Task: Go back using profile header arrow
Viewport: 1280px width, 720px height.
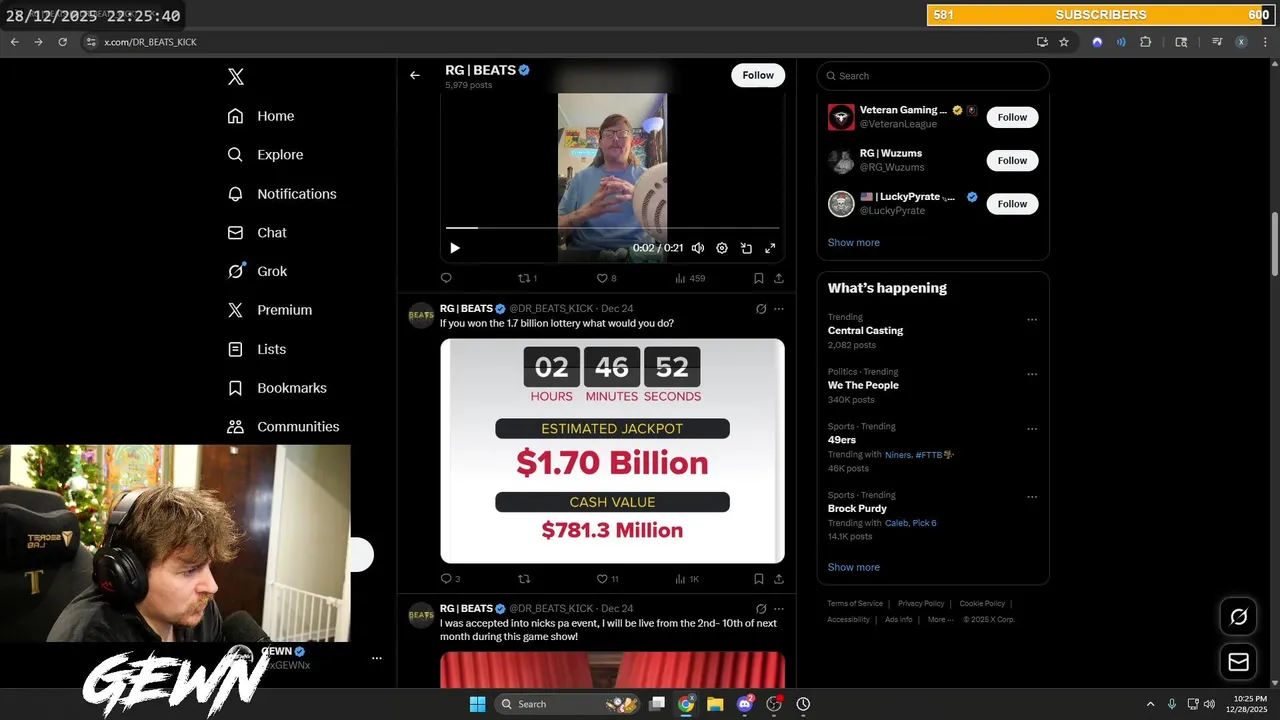Action: pyautogui.click(x=414, y=75)
